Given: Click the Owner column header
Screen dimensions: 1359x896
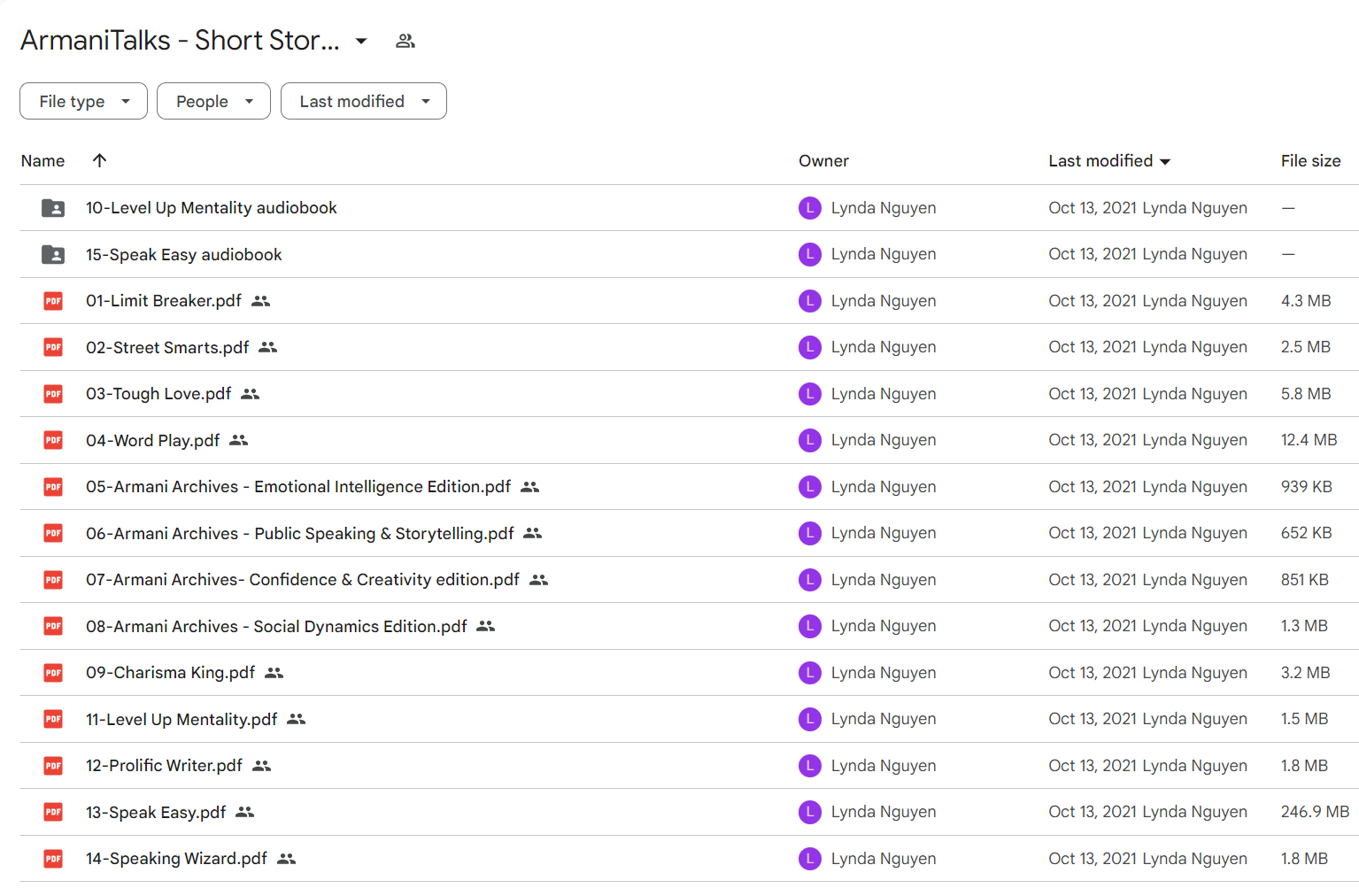Looking at the screenshot, I should tap(823, 161).
